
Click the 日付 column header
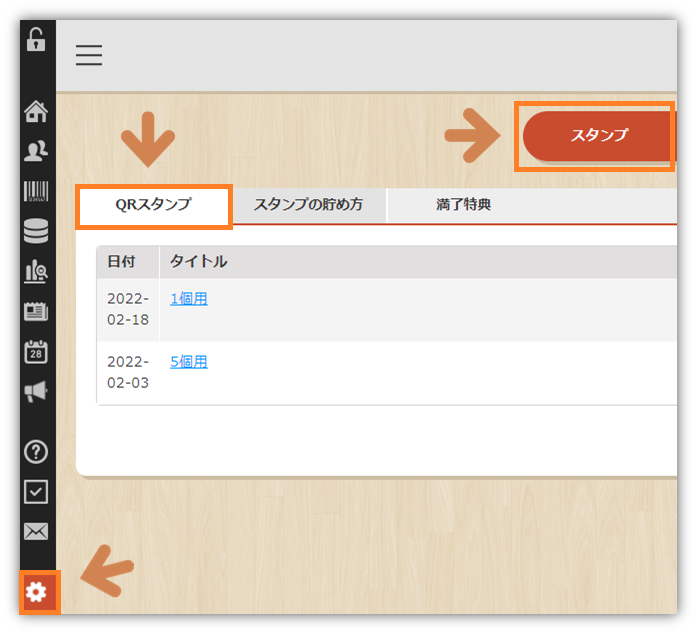128,262
